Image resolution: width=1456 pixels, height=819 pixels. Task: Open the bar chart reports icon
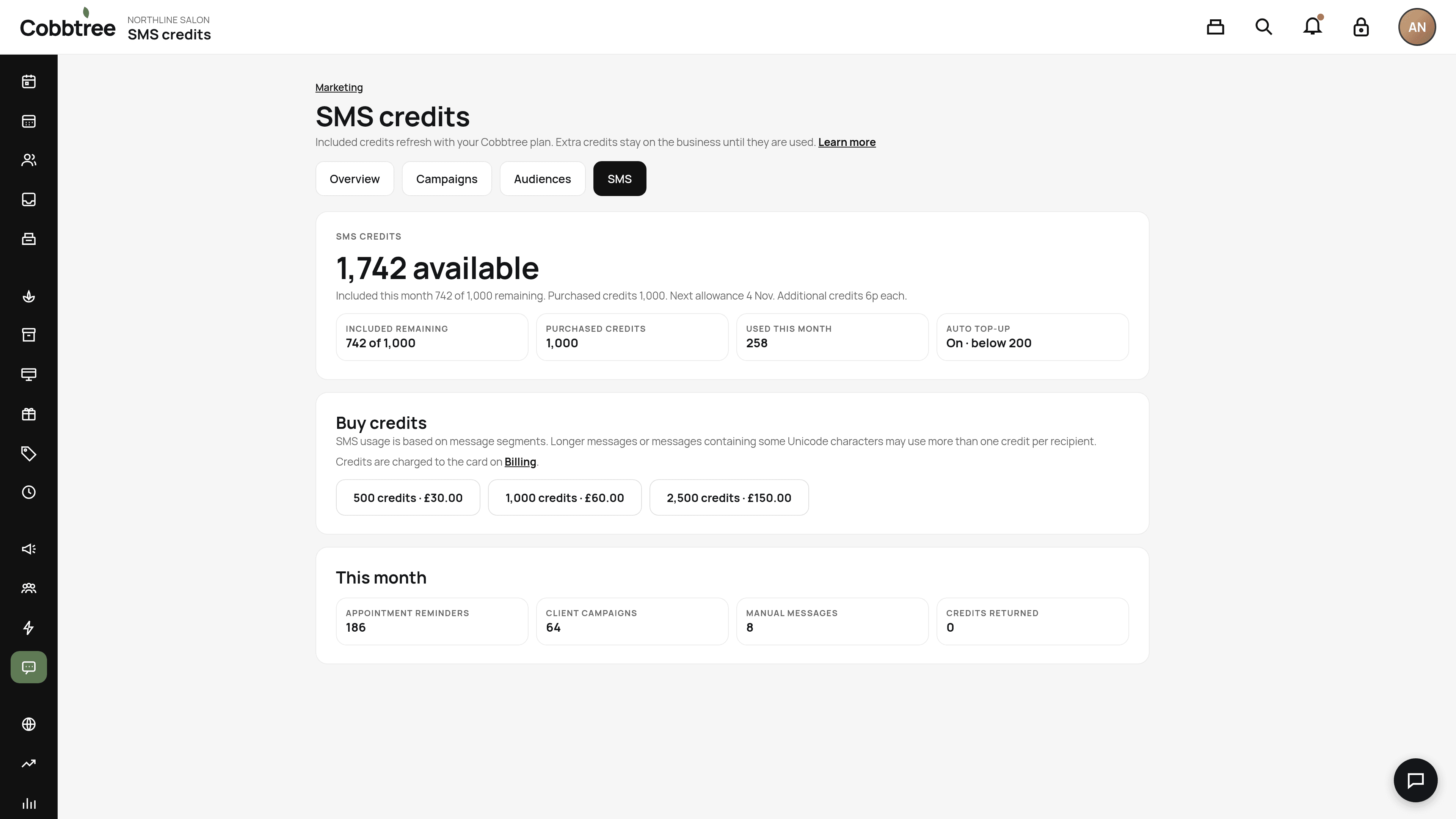tap(29, 803)
